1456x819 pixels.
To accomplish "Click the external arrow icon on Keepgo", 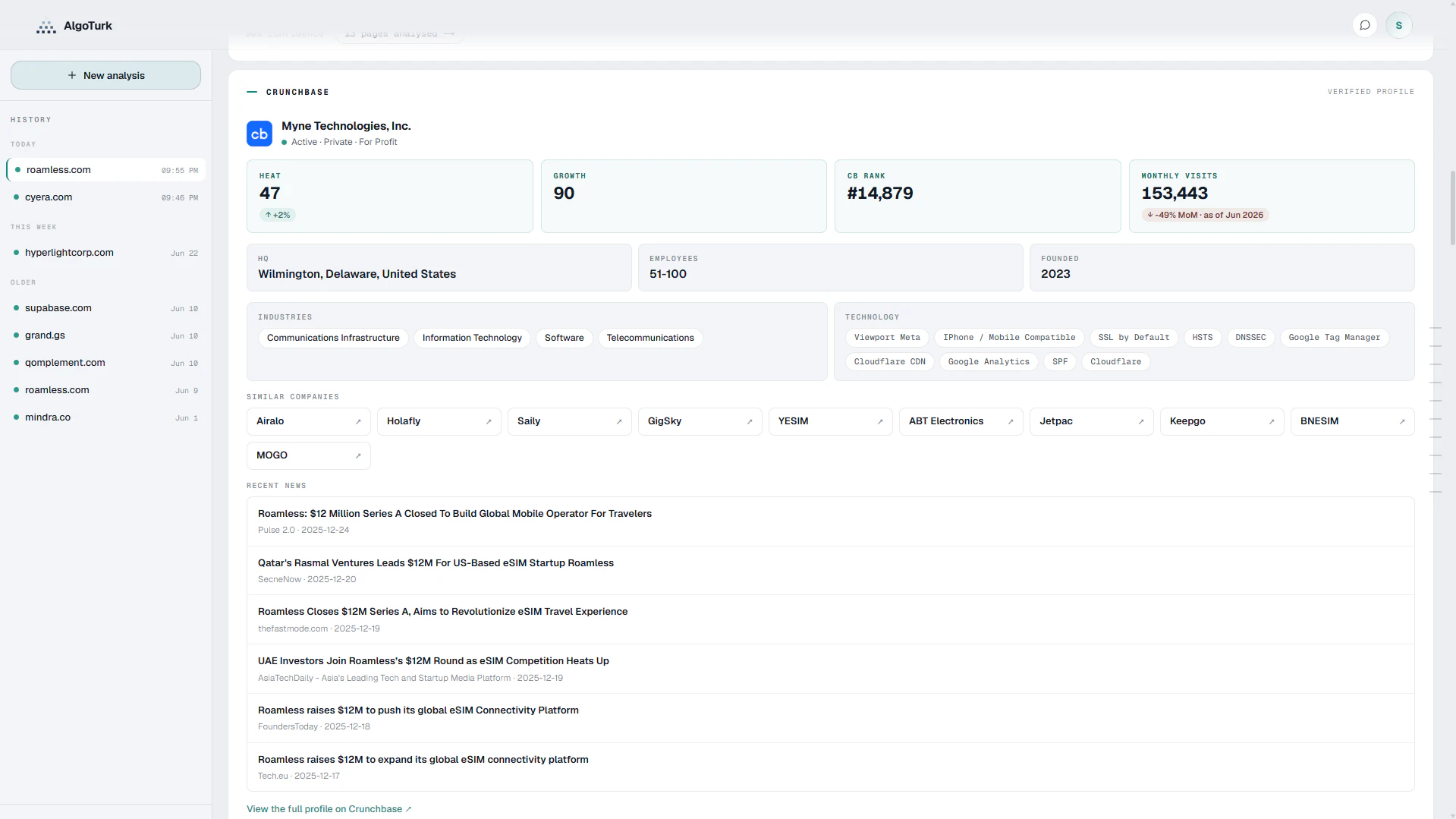I will point(1272,421).
